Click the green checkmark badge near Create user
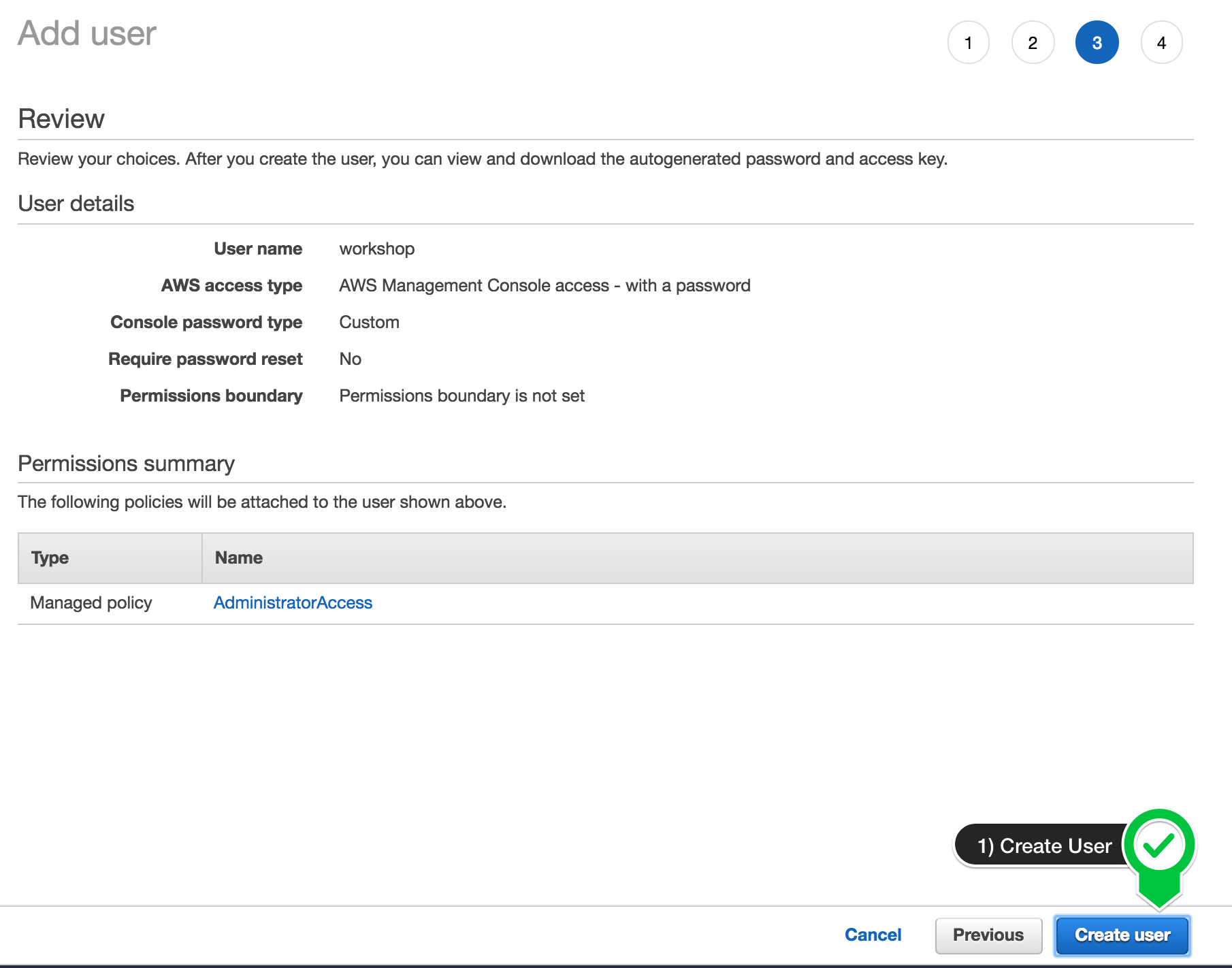The image size is (1232, 968). coord(1160,845)
